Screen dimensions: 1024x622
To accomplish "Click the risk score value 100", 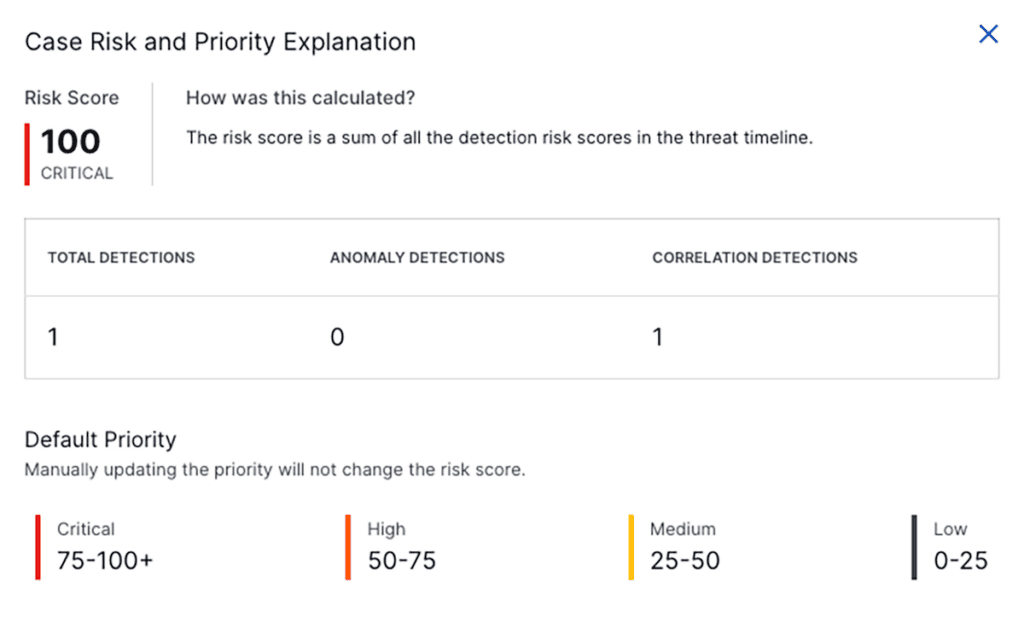I will tap(70, 142).
